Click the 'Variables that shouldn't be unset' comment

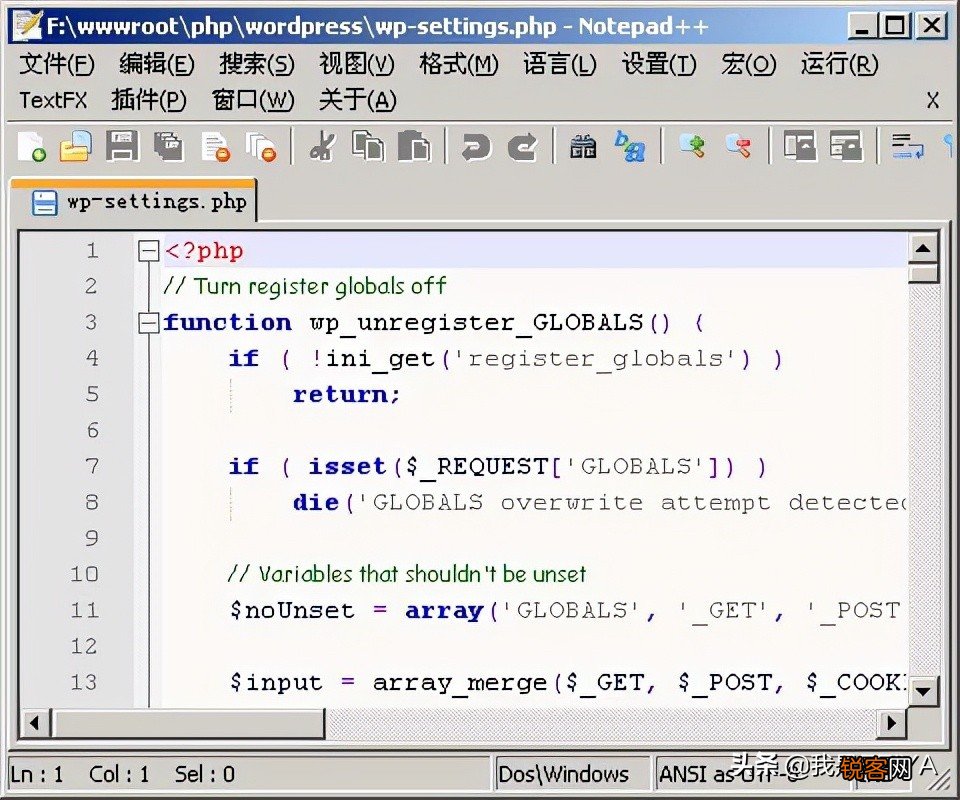[x=407, y=575]
